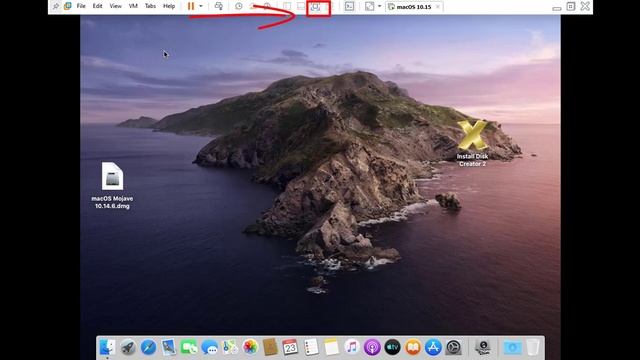
Task: Open Apple TV from the Dock
Action: 392,347
